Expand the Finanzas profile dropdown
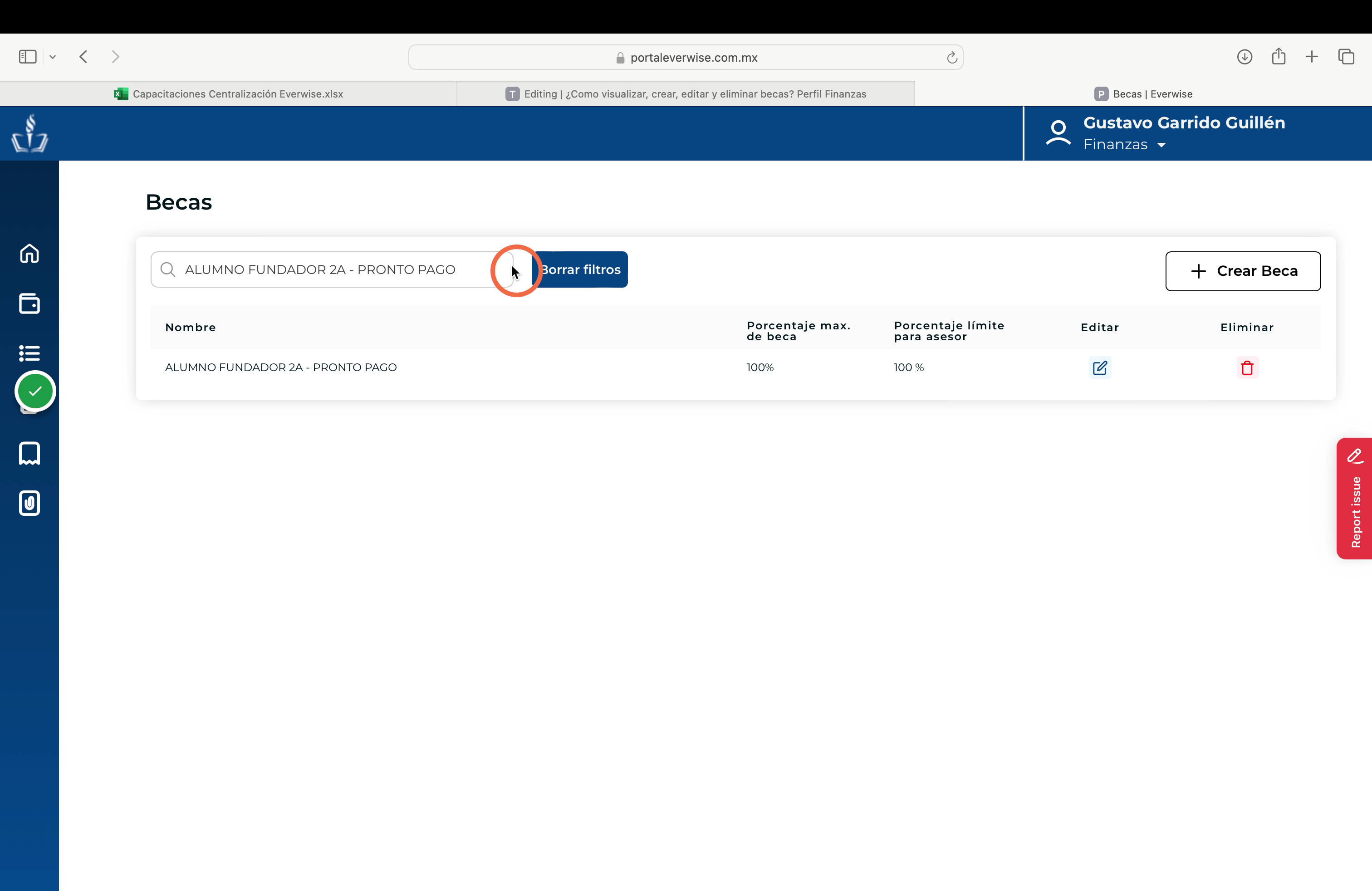The width and height of the screenshot is (1372, 891). tap(1161, 145)
